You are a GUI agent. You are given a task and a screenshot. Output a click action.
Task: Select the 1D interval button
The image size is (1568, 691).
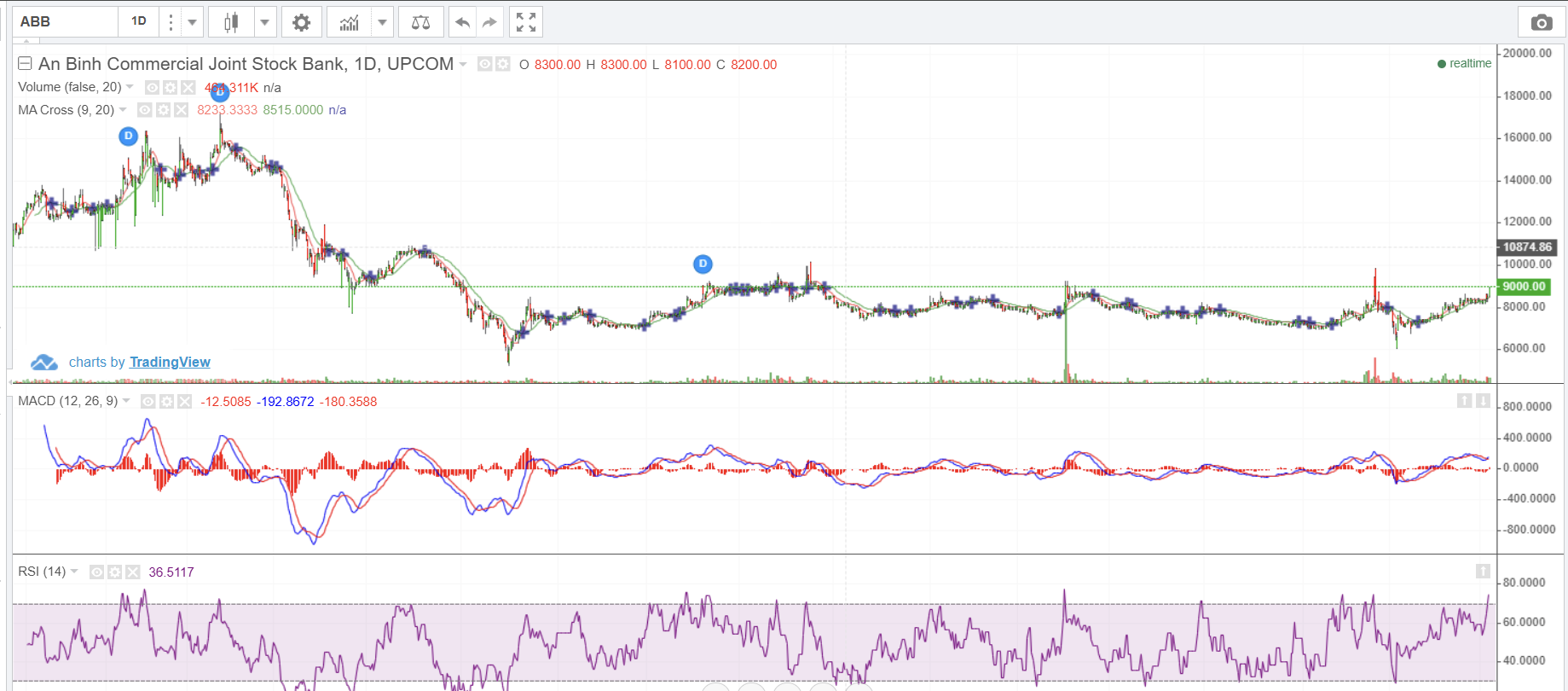139,22
